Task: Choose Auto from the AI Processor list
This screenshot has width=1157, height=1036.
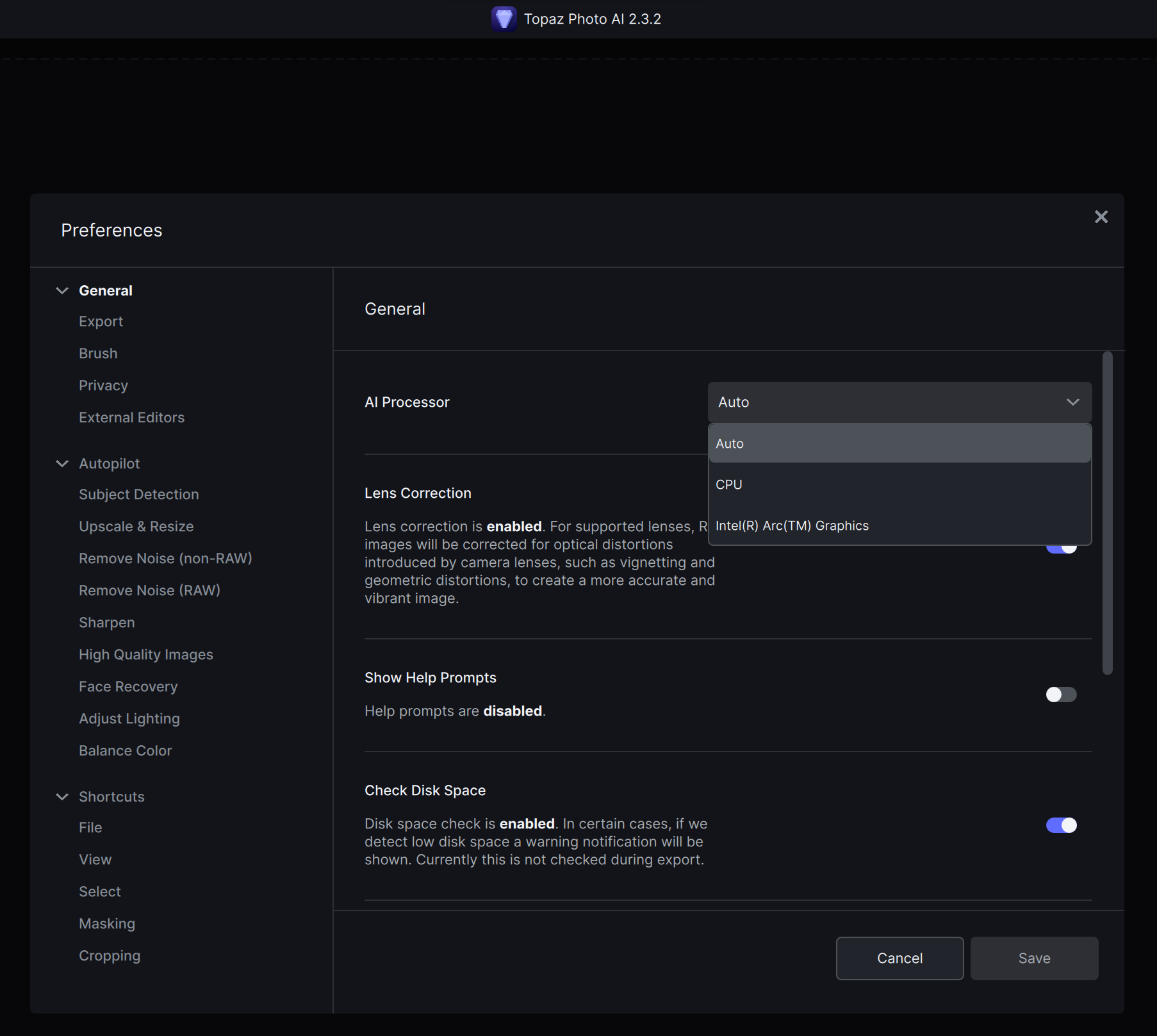Action: coord(899,443)
